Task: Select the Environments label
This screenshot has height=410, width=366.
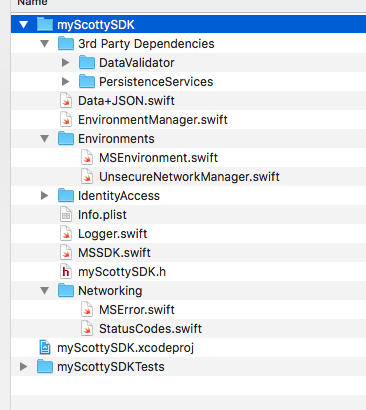Action: click(x=116, y=139)
